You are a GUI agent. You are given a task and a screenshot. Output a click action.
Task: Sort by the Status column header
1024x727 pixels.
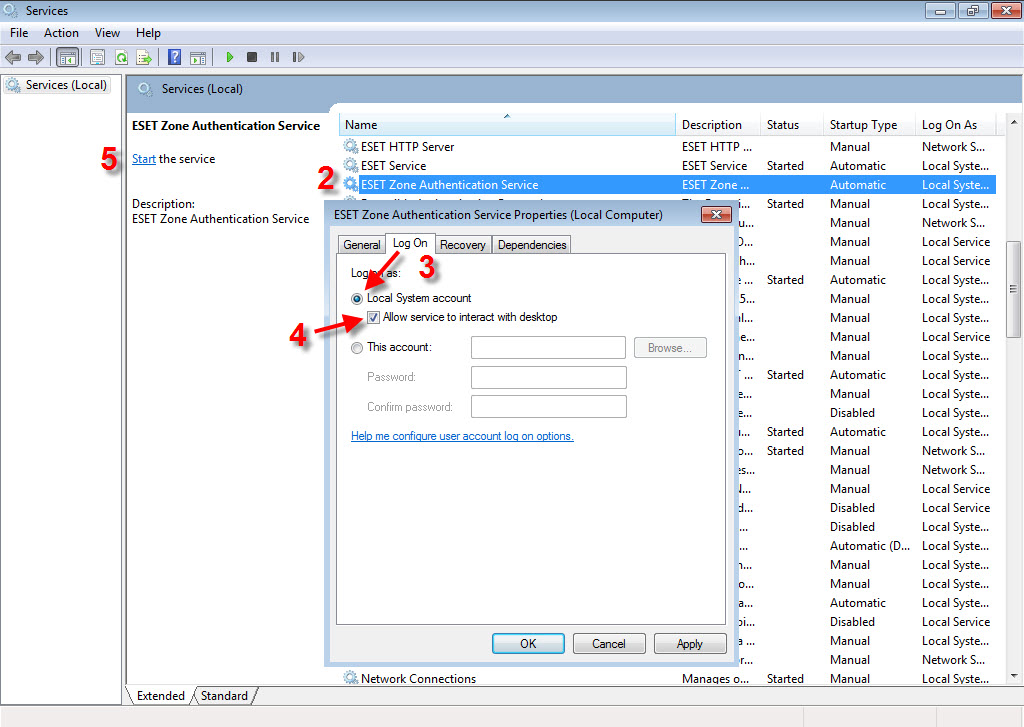point(792,124)
